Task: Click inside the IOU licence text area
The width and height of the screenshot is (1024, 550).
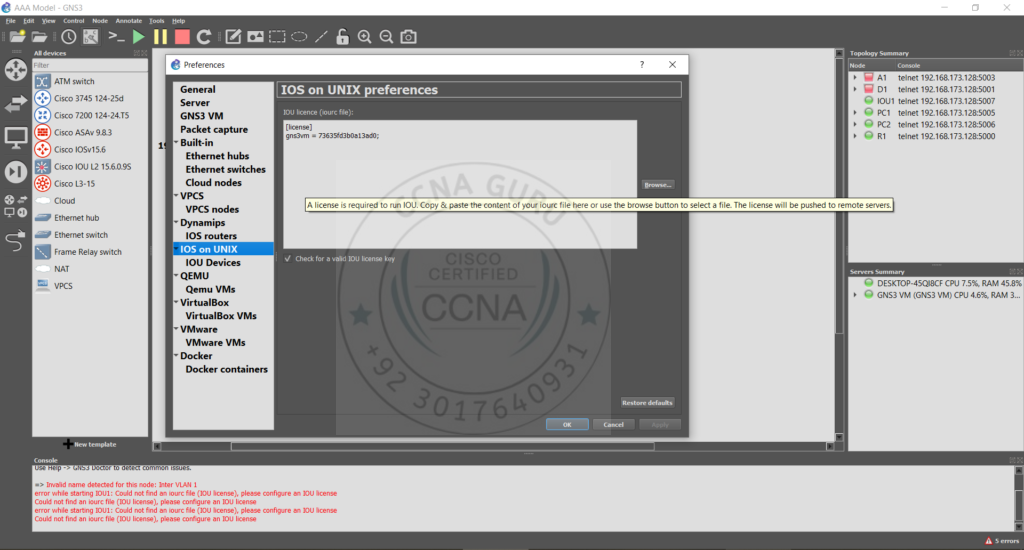Action: pos(460,184)
